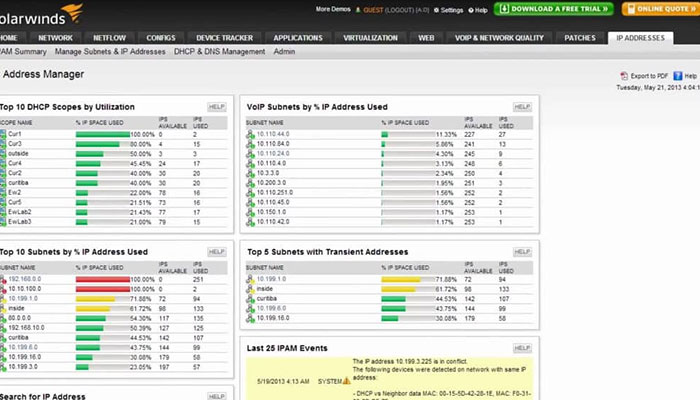Screen dimensions: 700x400
Task: Click the SolarWinds logo flame
Action: coord(73,12)
